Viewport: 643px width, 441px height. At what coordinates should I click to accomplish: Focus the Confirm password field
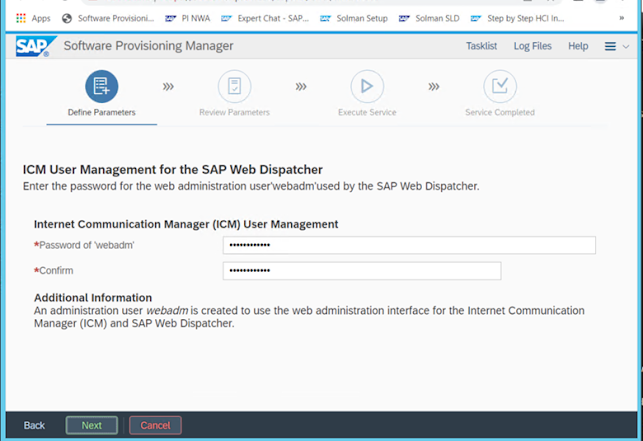[362, 271]
